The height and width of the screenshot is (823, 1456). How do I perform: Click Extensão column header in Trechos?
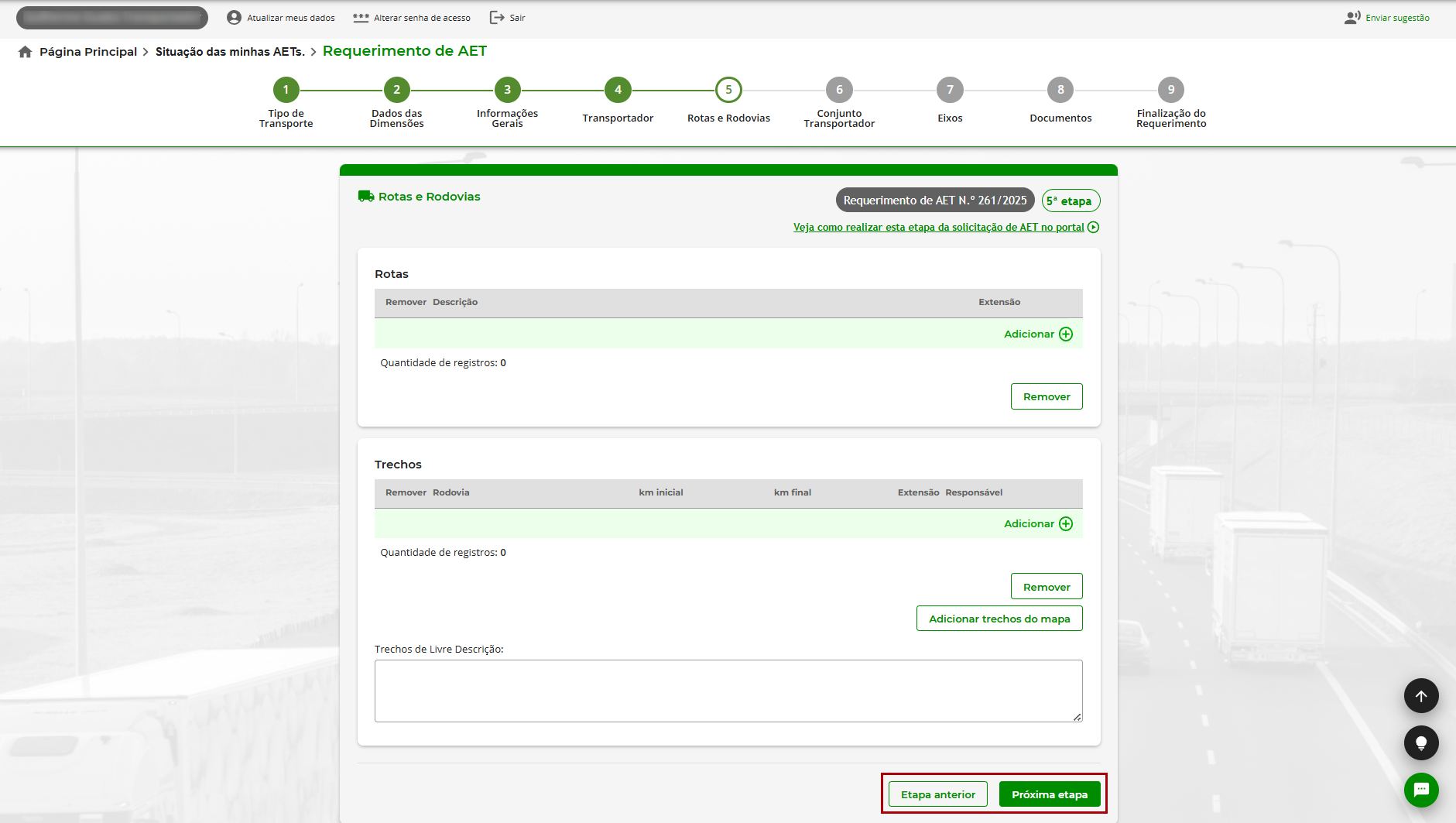pyautogui.click(x=918, y=493)
